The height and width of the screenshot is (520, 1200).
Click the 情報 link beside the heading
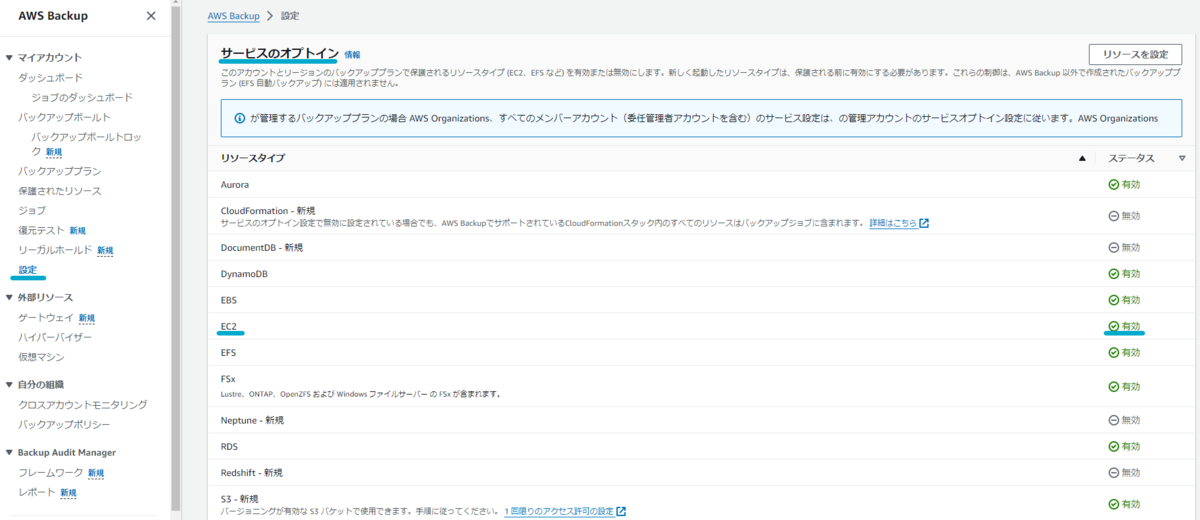click(352, 55)
